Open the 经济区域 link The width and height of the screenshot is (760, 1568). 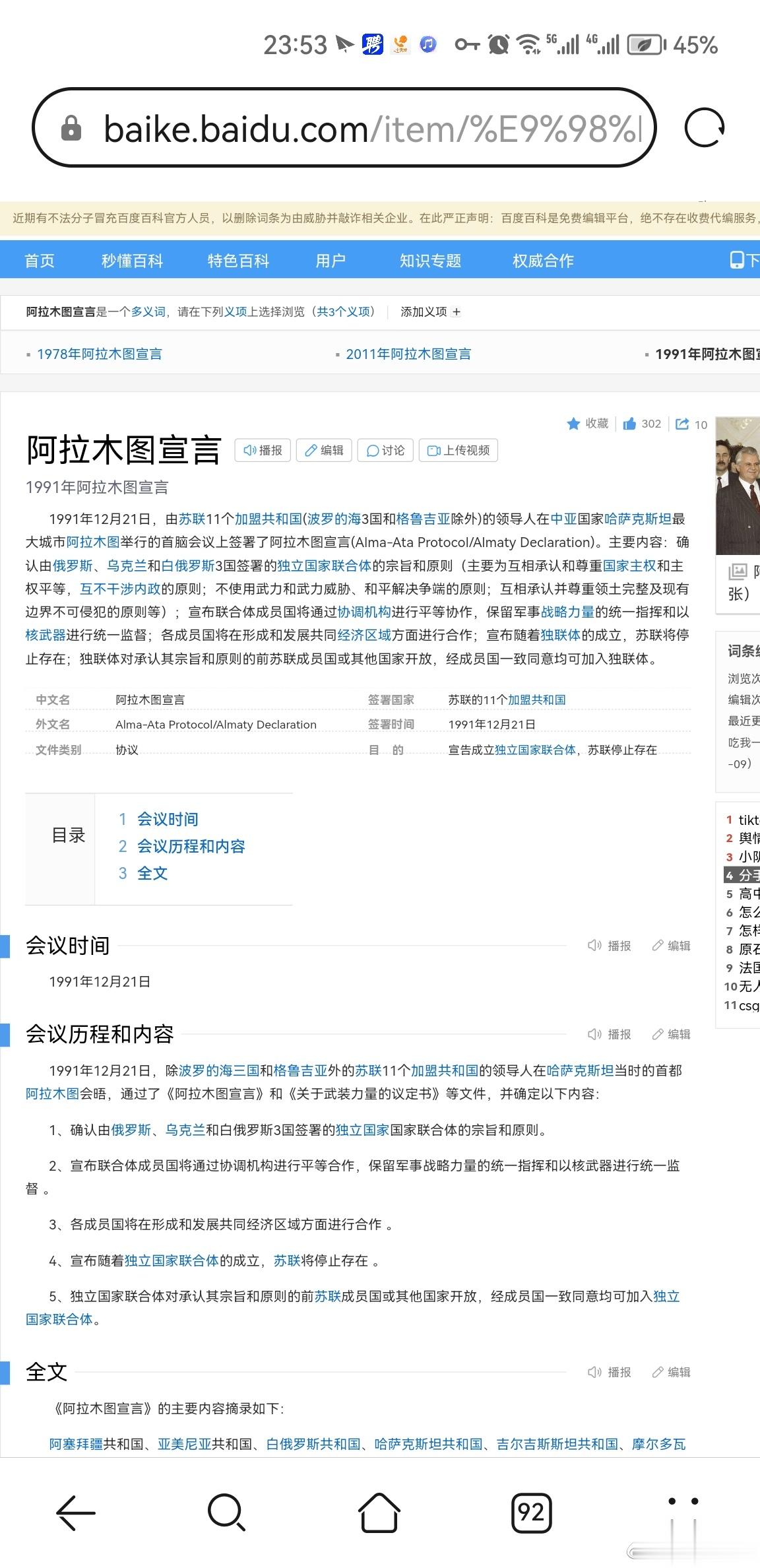[364, 635]
